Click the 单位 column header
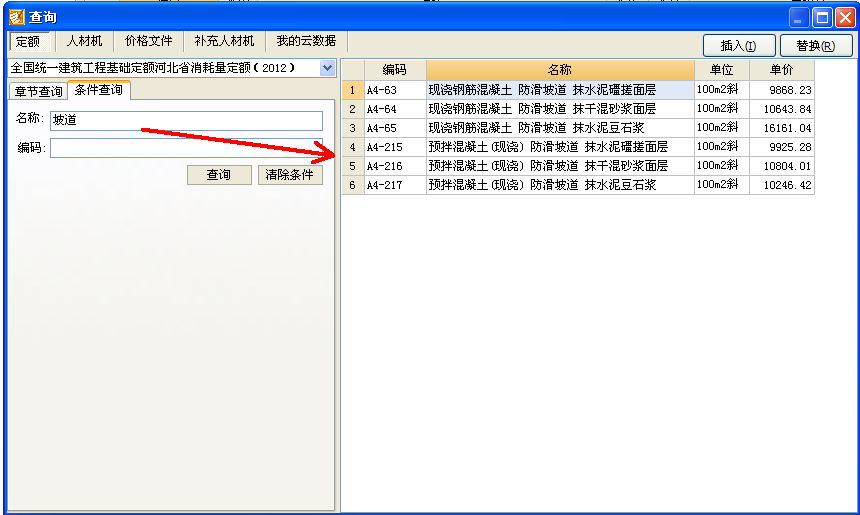 click(722, 70)
